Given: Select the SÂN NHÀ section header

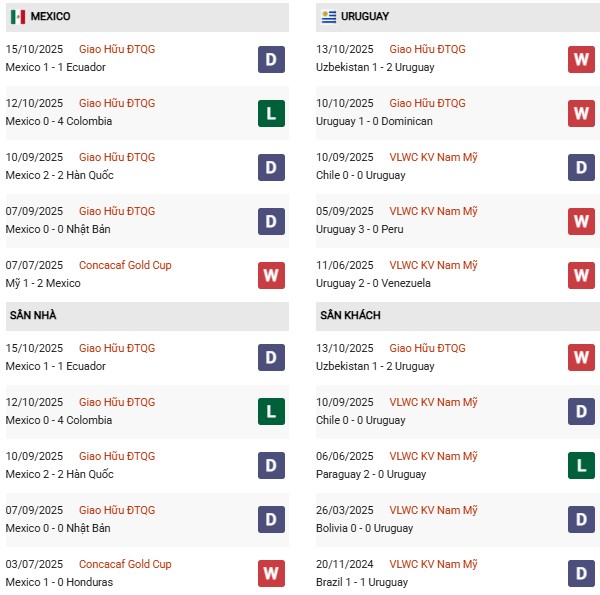Looking at the screenshot, I should (x=33, y=316).
